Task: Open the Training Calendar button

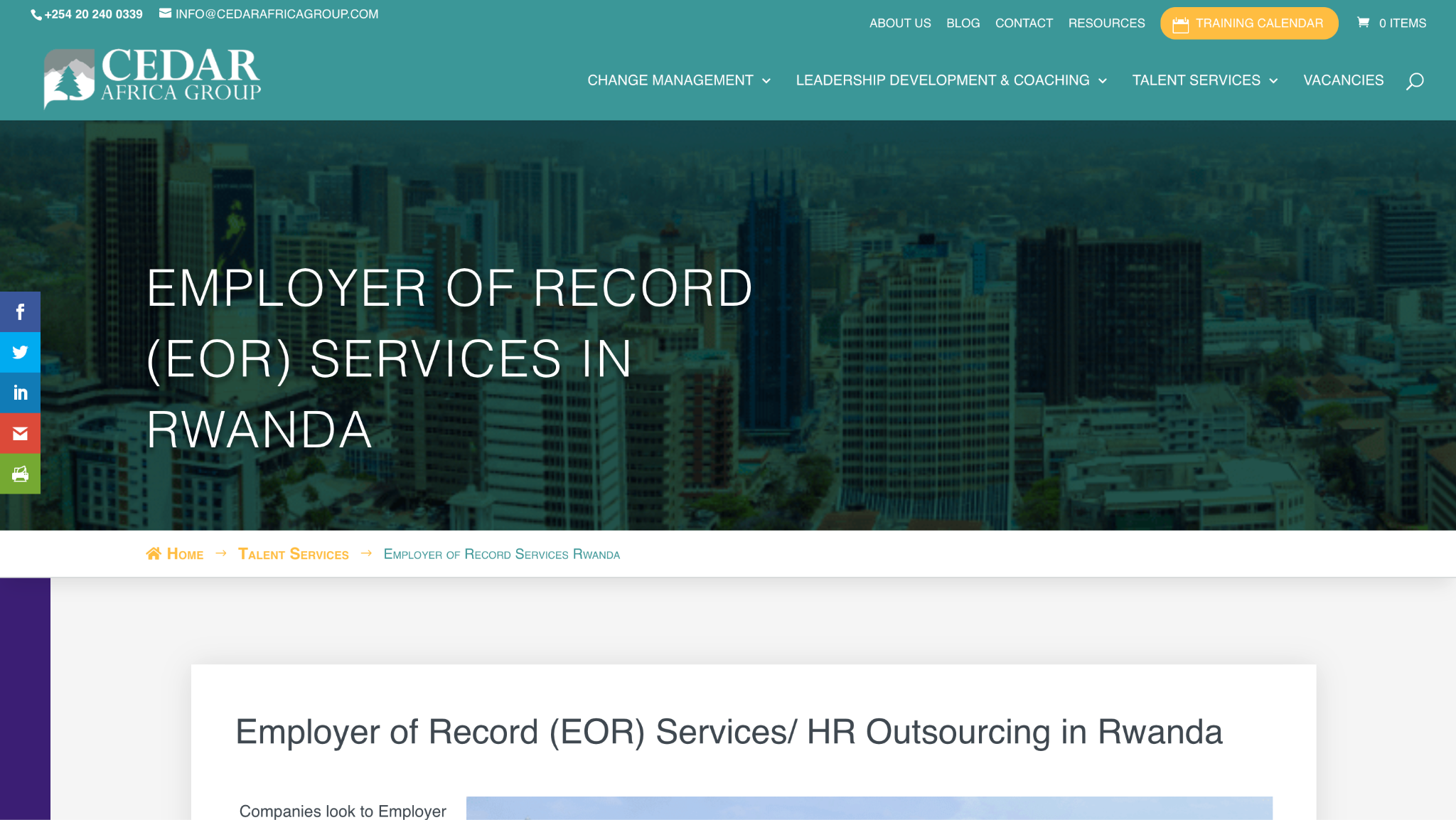Action: point(1249,23)
